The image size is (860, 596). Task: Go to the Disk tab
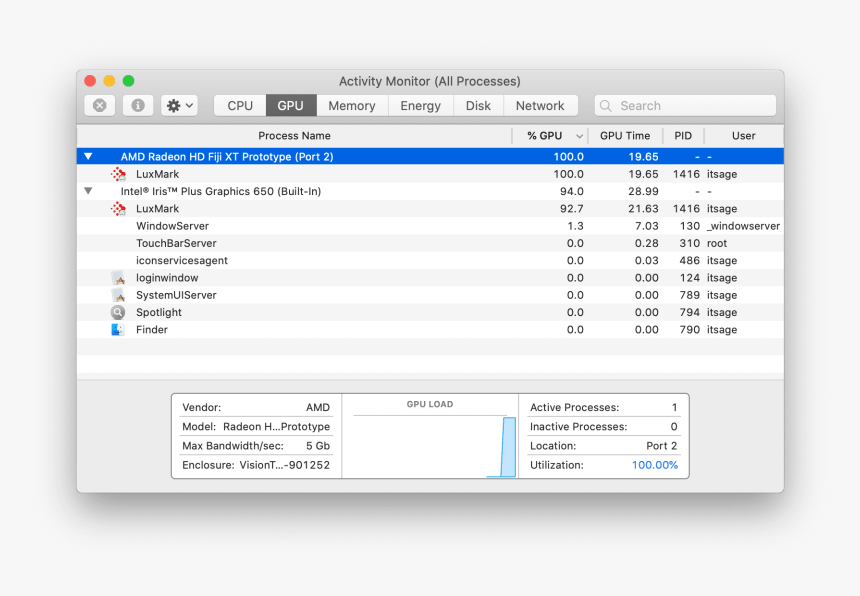click(x=478, y=105)
